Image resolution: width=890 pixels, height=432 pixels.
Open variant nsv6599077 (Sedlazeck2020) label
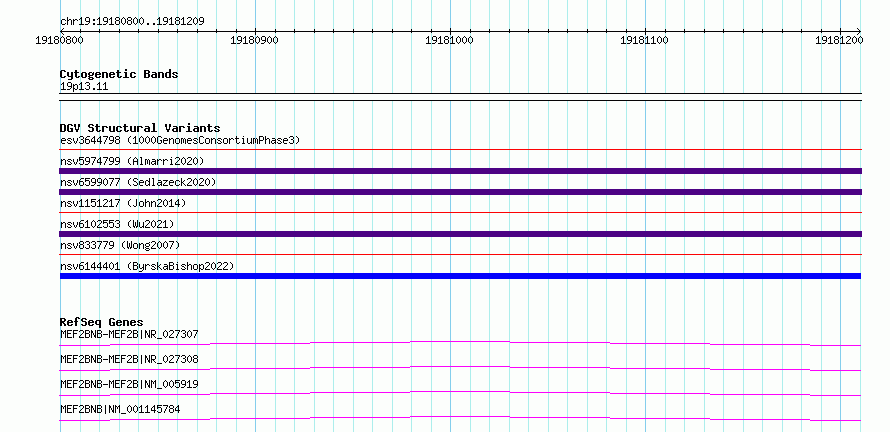tap(138, 182)
